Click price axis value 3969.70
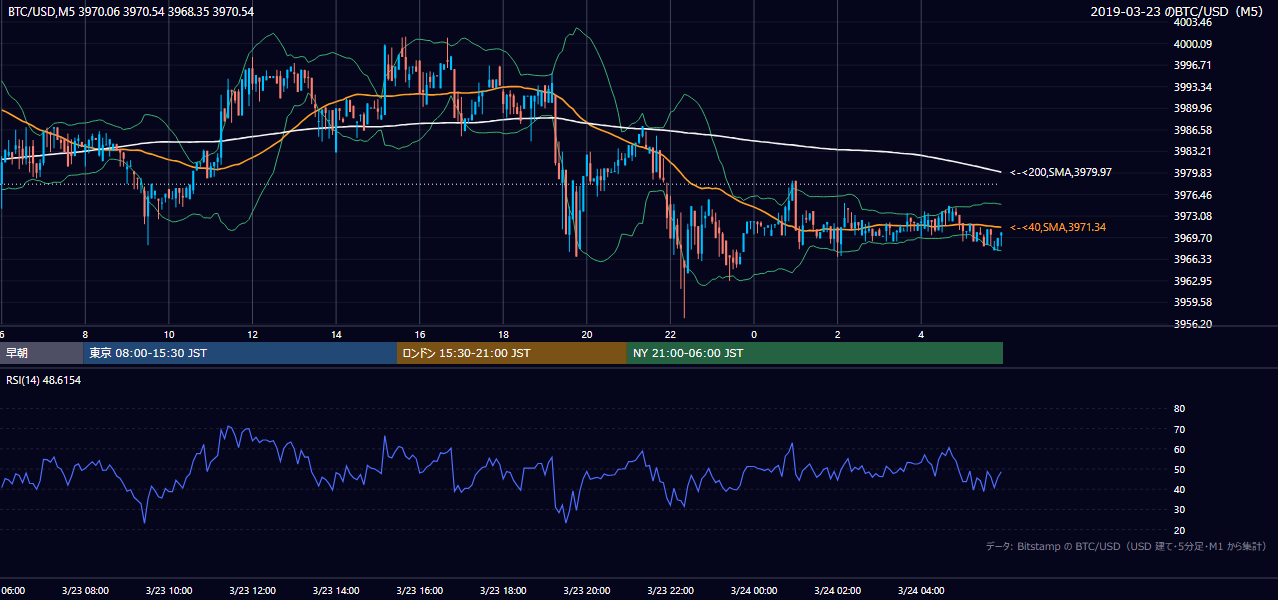The height and width of the screenshot is (600, 1278). (1193, 238)
